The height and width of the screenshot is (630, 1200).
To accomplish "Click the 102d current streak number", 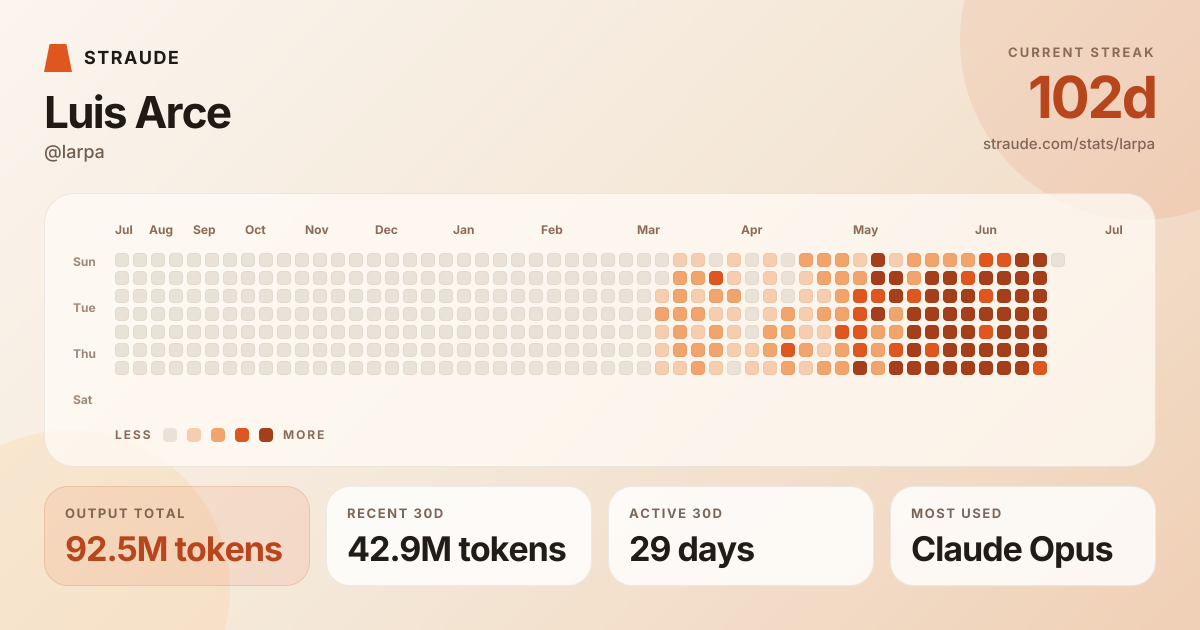I will pos(1092,98).
